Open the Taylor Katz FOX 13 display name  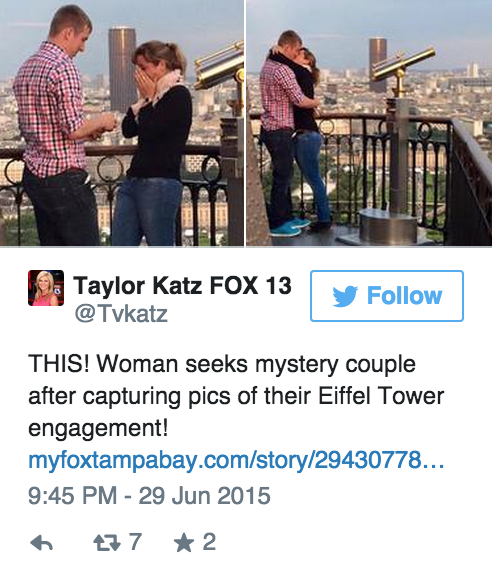pyautogui.click(x=182, y=285)
